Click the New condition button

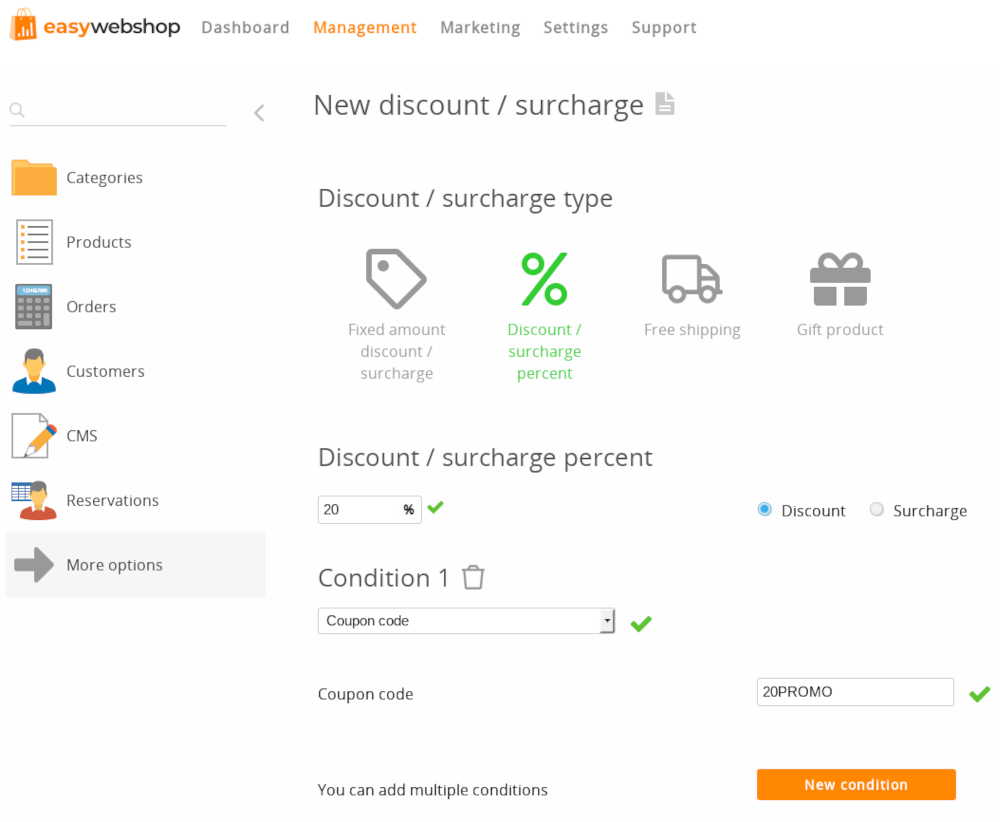(856, 785)
